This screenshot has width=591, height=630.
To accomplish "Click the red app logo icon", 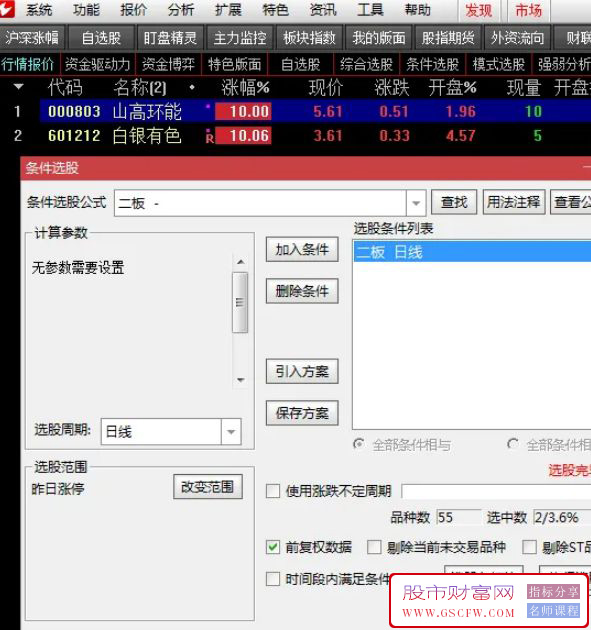I will point(7,9).
